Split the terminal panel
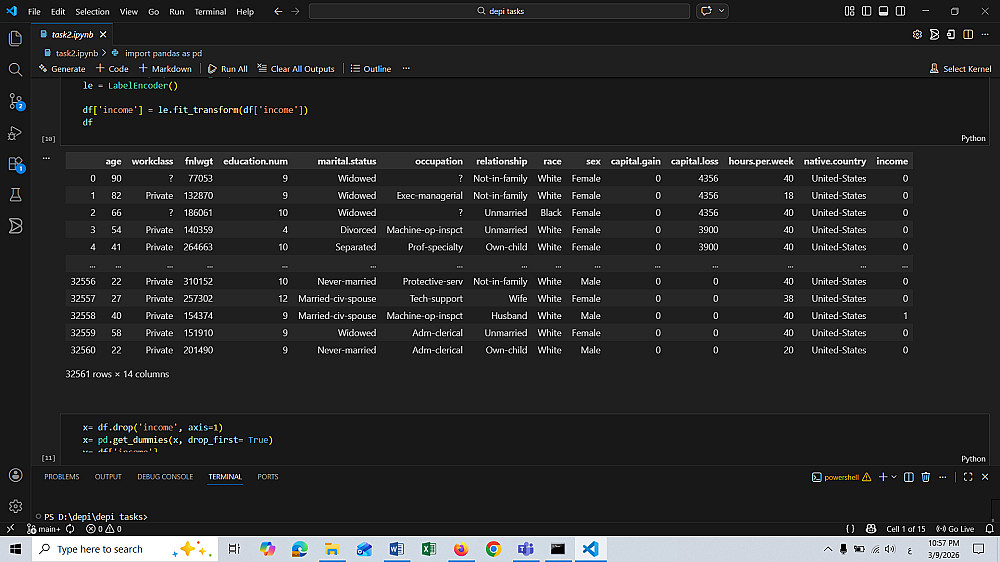The image size is (1000, 562). pos(909,477)
